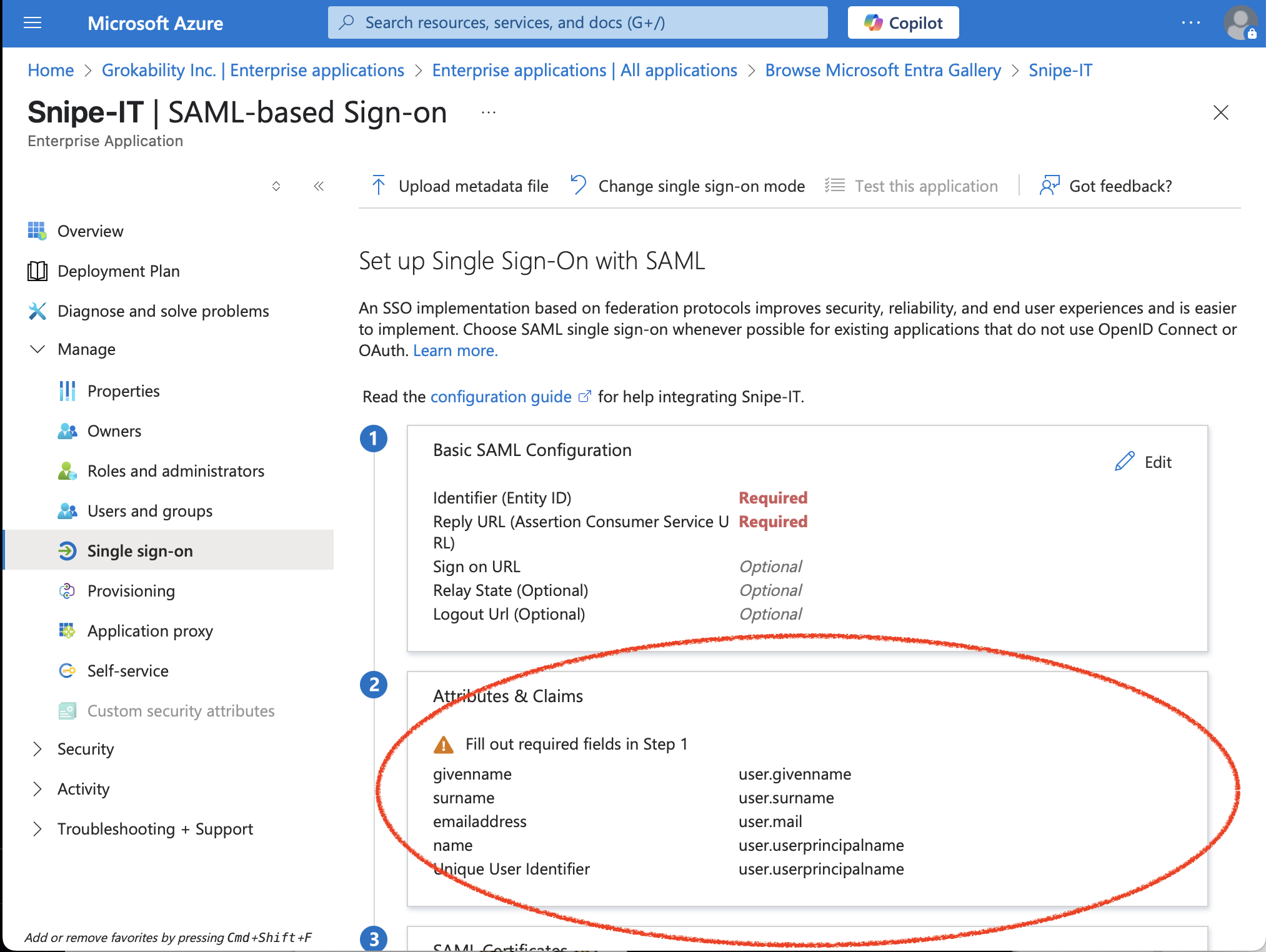Open Overview in the sidebar
Screen dimensions: 1266x952
[91, 231]
